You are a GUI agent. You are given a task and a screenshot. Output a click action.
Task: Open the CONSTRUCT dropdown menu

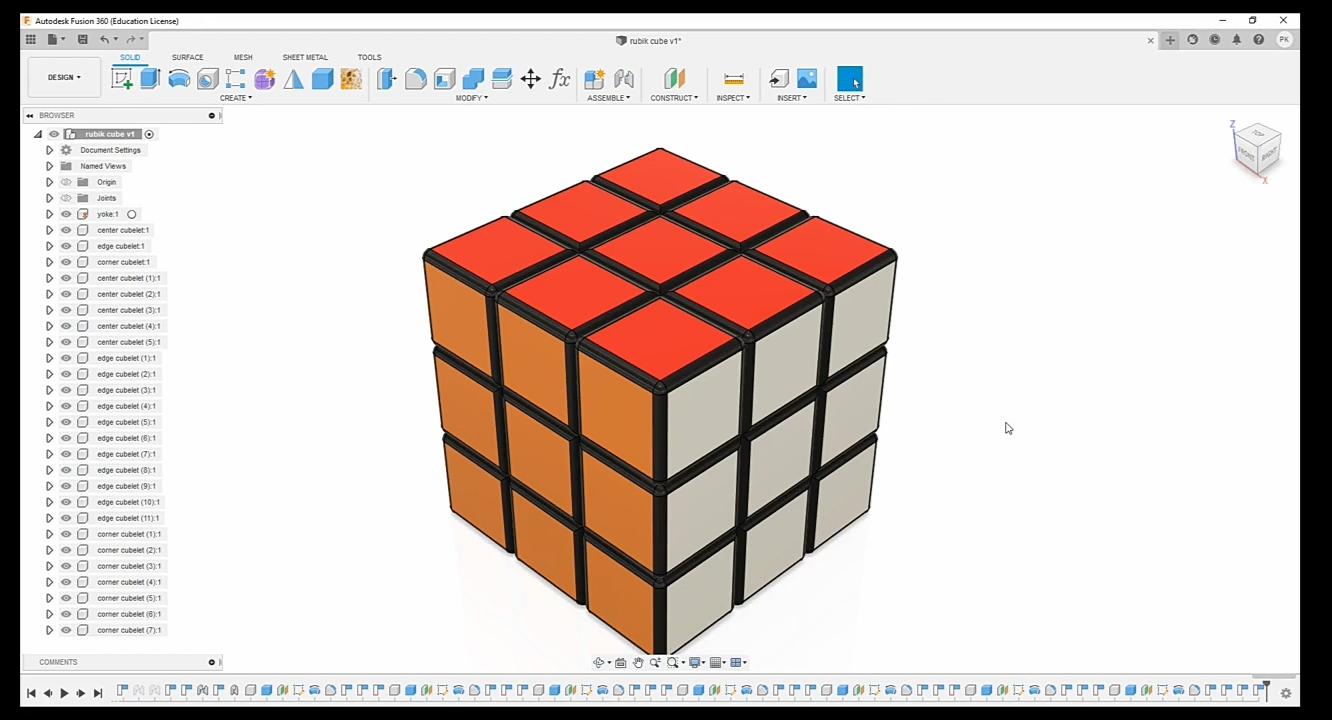click(x=674, y=98)
